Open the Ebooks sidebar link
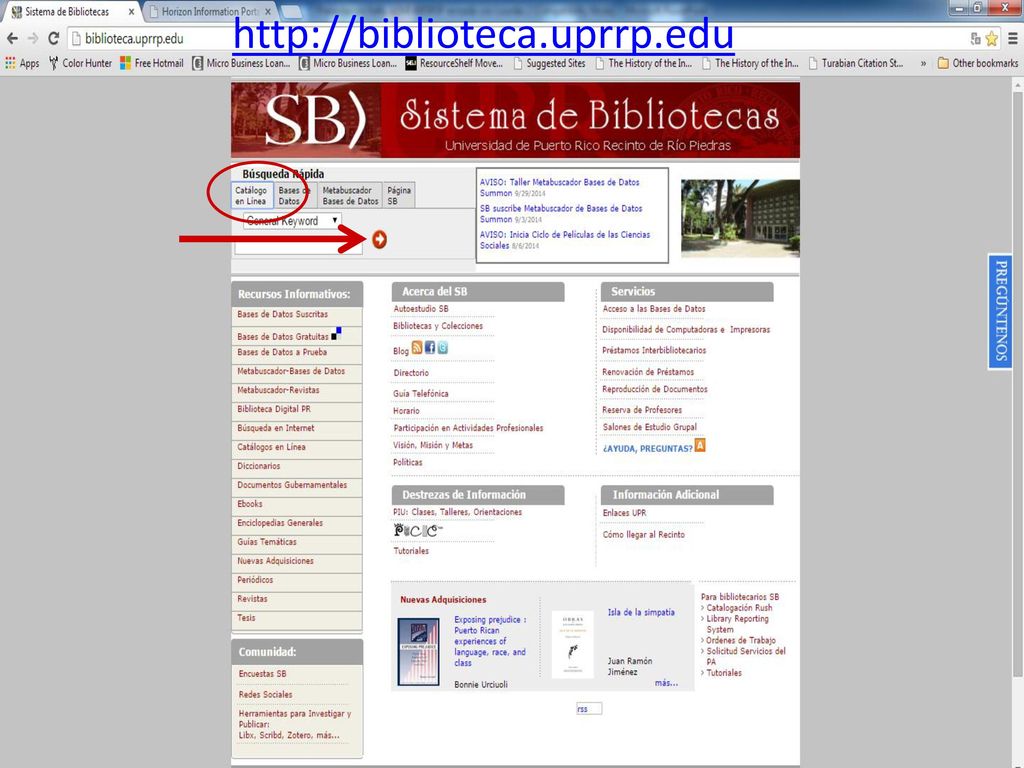This screenshot has width=1024, height=768. pyautogui.click(x=250, y=504)
